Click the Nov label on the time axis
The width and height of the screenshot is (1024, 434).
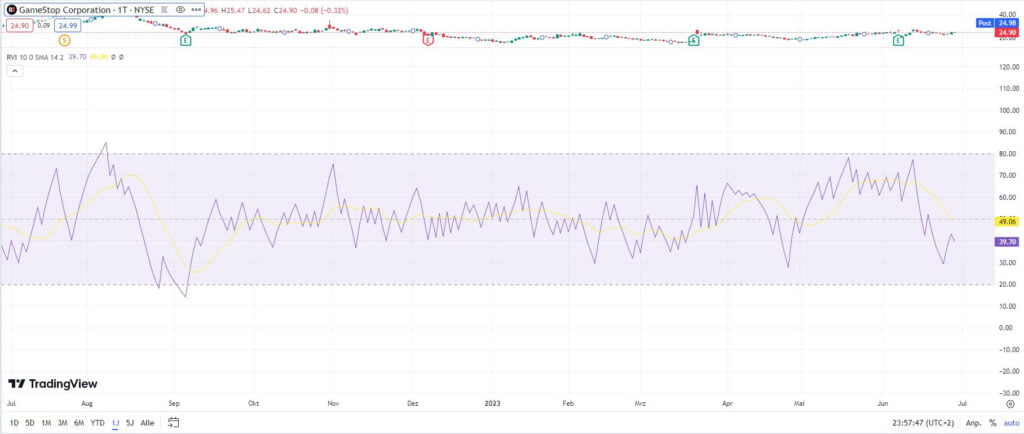pos(333,404)
